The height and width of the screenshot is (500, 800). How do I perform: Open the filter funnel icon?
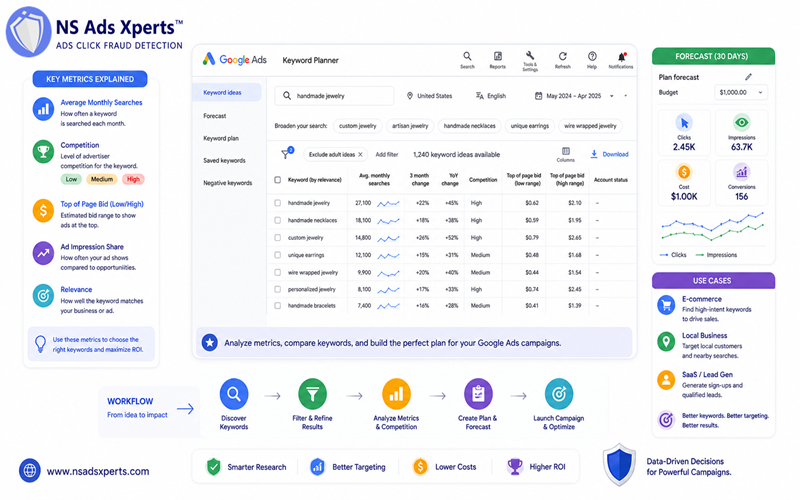(286, 154)
